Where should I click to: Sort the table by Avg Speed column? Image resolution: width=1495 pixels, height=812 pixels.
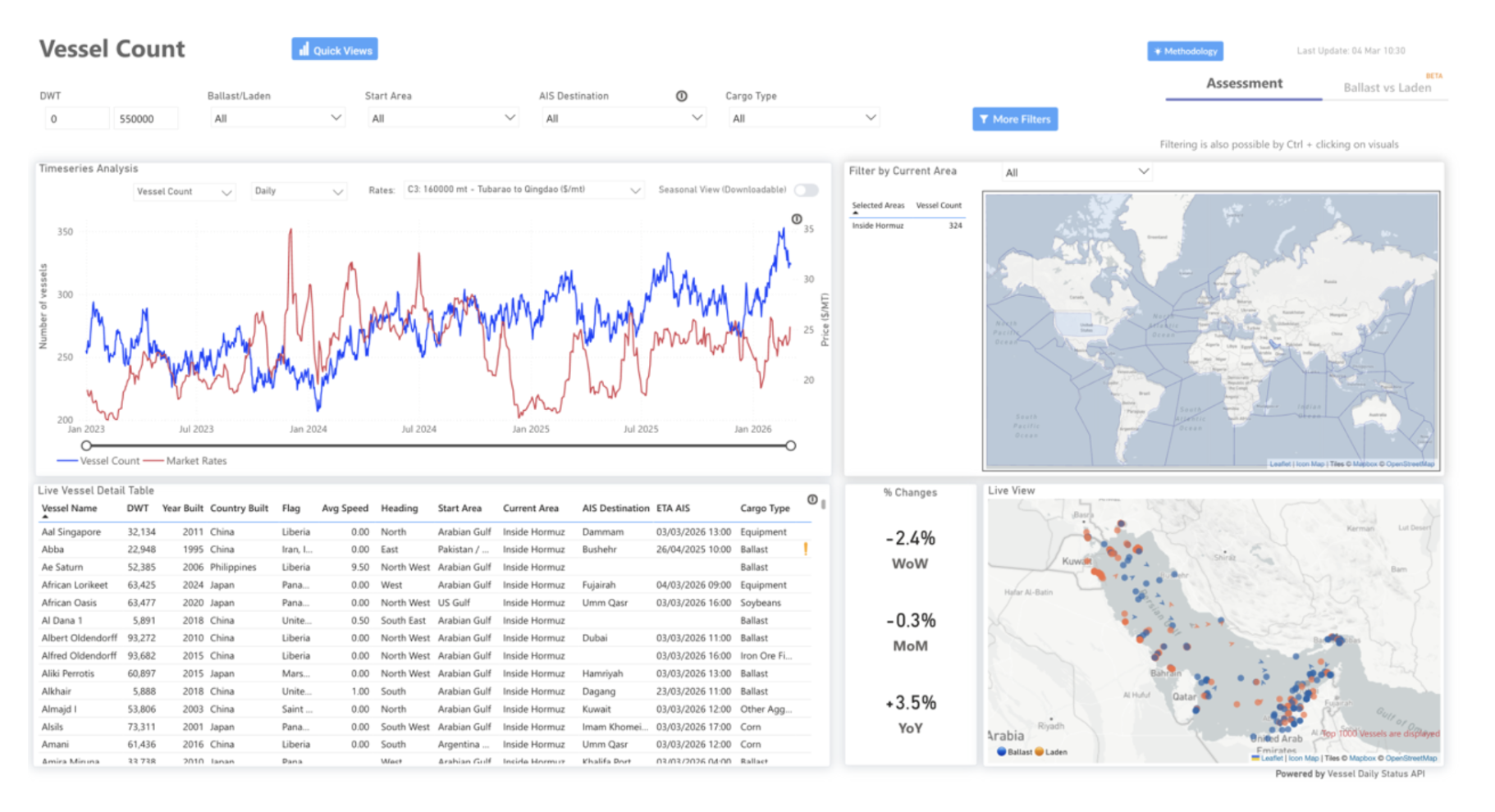[345, 509]
